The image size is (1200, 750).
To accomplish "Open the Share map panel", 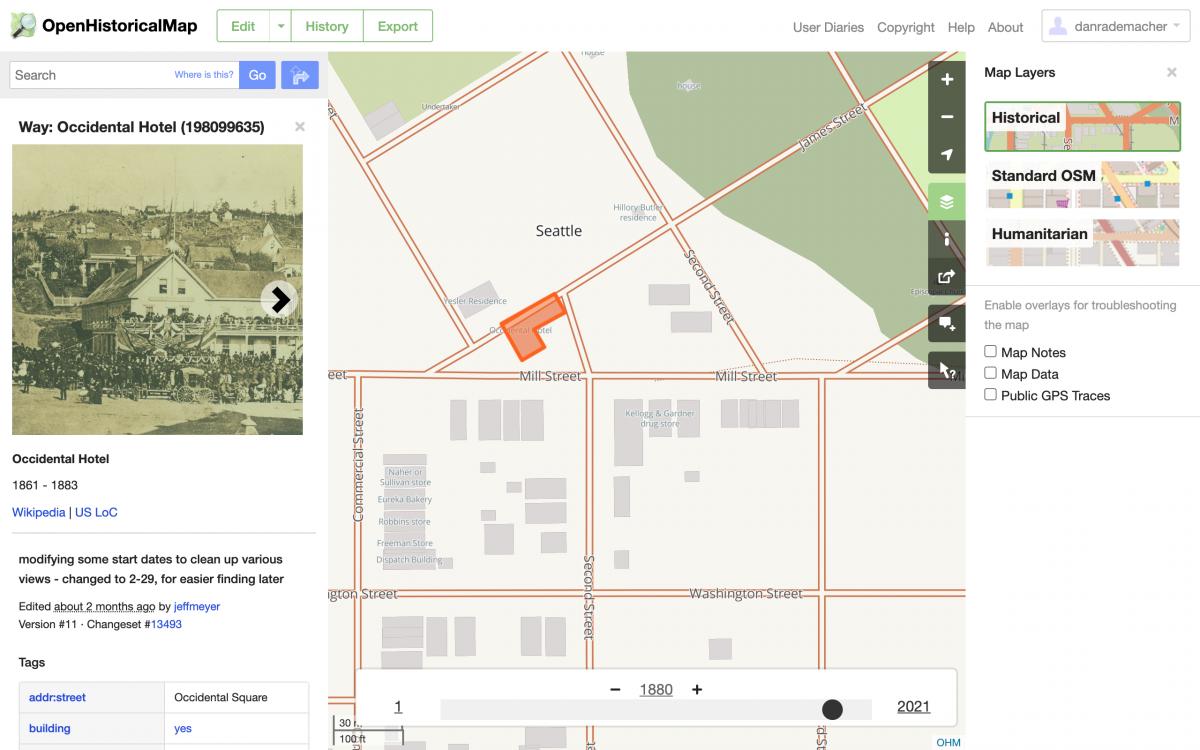I will 947,277.
